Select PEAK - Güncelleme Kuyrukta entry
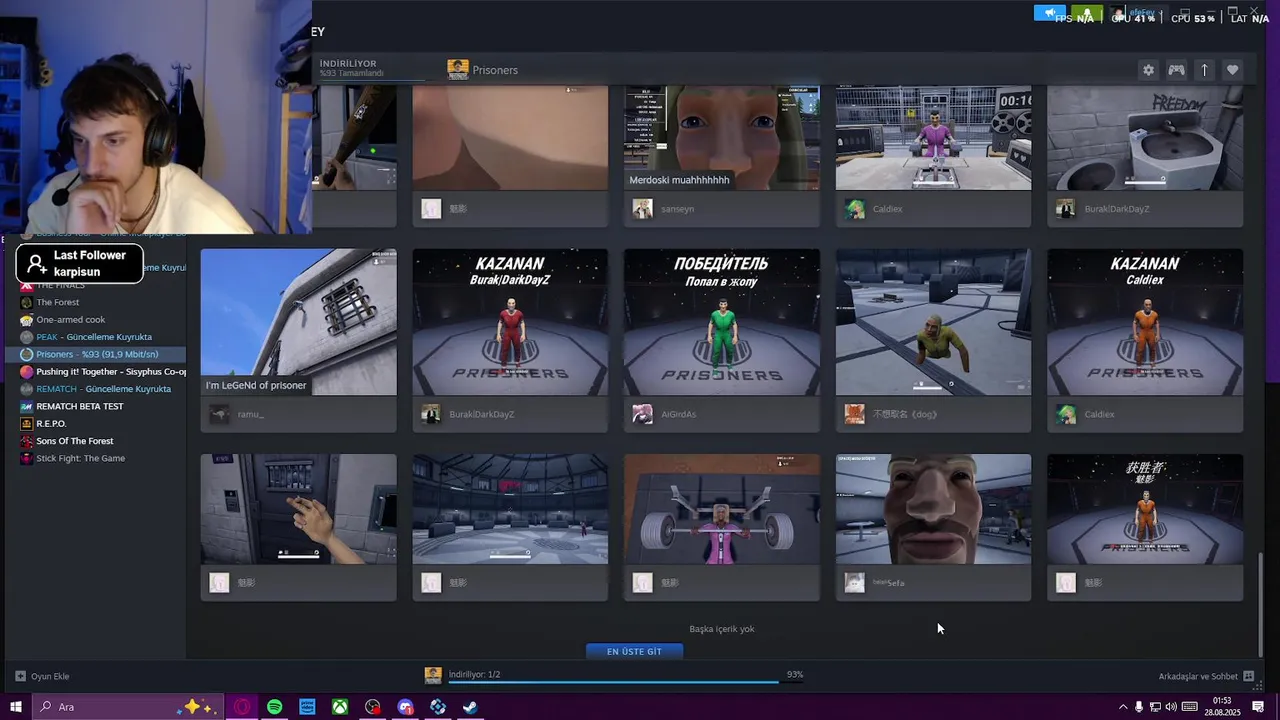The height and width of the screenshot is (720, 1280). [94, 337]
